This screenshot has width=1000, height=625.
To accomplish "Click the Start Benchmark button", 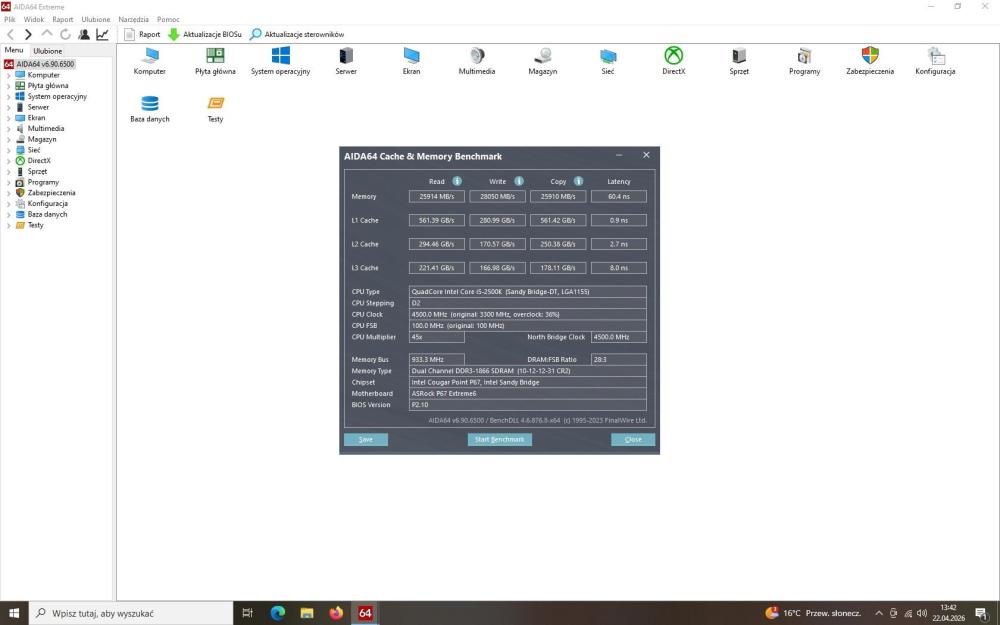I will pyautogui.click(x=499, y=439).
